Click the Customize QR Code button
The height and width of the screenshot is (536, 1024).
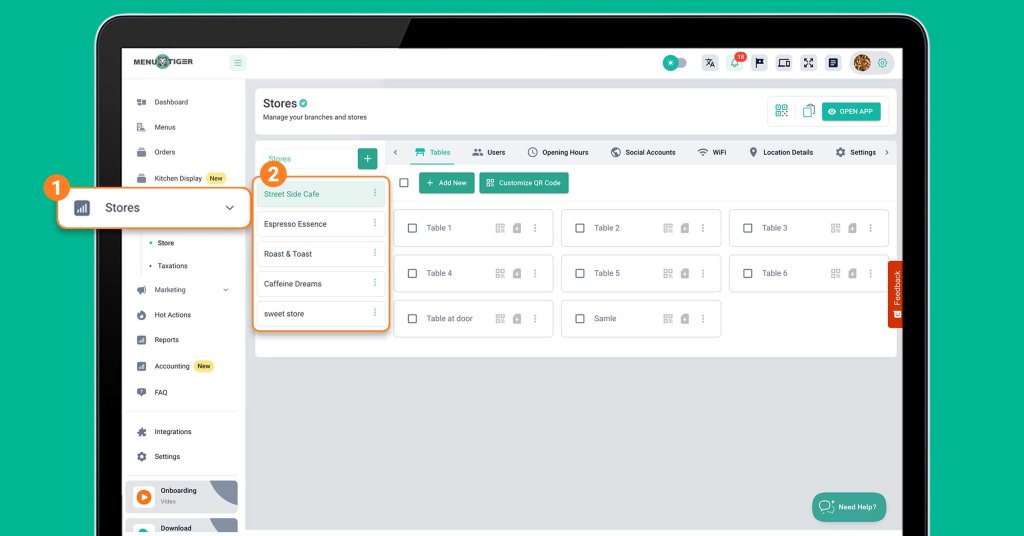point(523,183)
